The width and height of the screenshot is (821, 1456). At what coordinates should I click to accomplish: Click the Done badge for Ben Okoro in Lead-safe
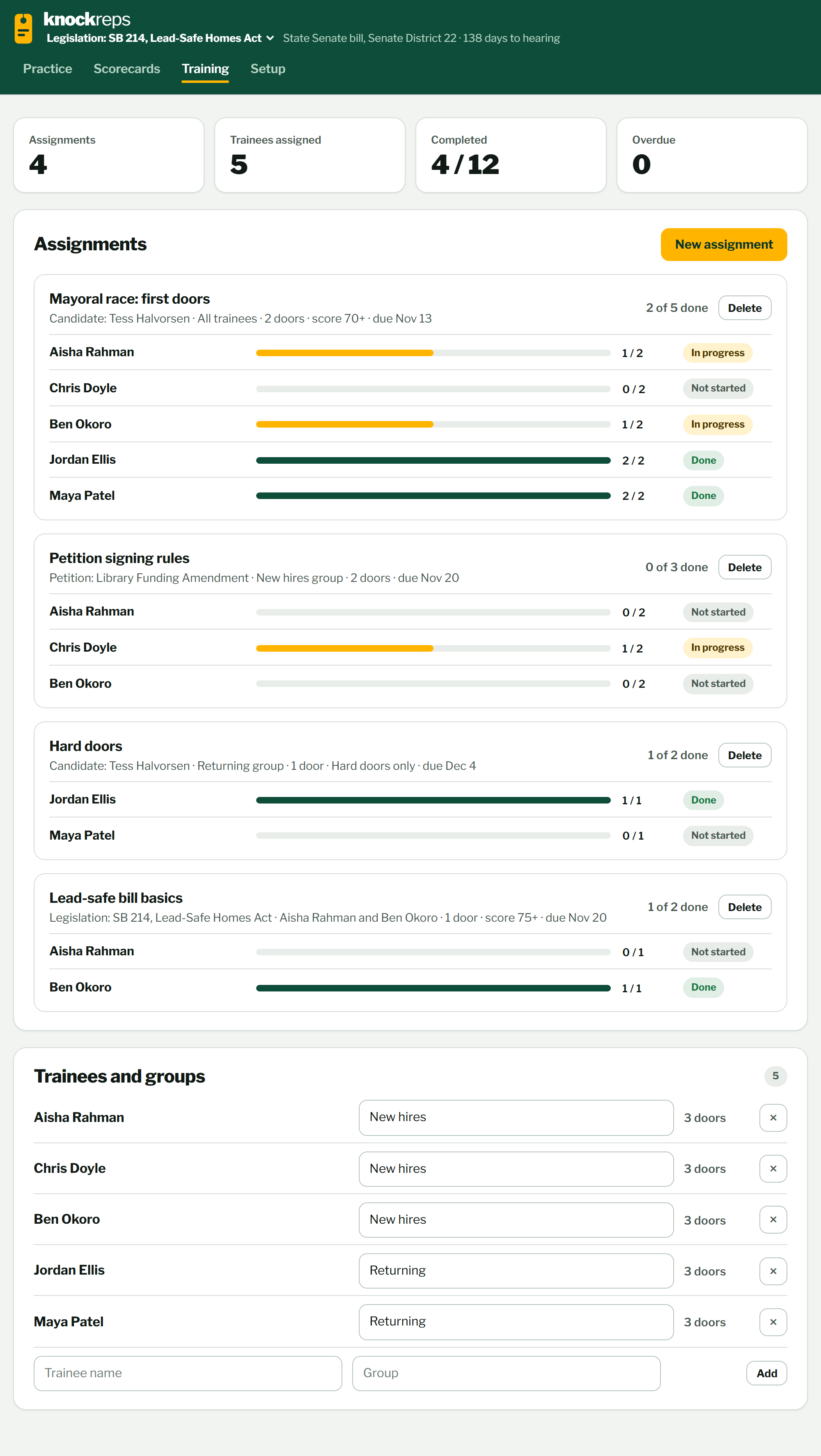coord(703,987)
